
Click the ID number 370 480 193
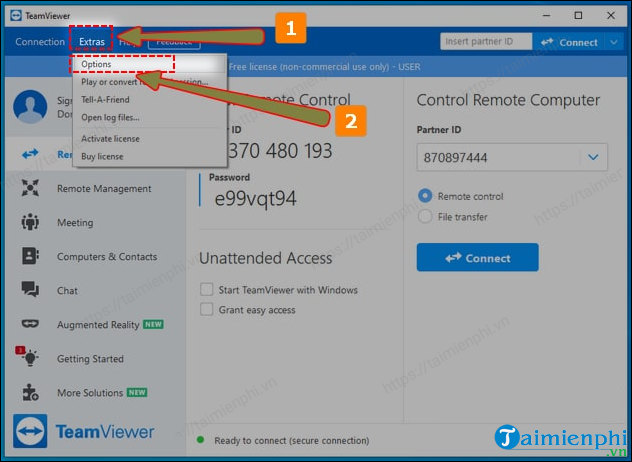tap(281, 151)
